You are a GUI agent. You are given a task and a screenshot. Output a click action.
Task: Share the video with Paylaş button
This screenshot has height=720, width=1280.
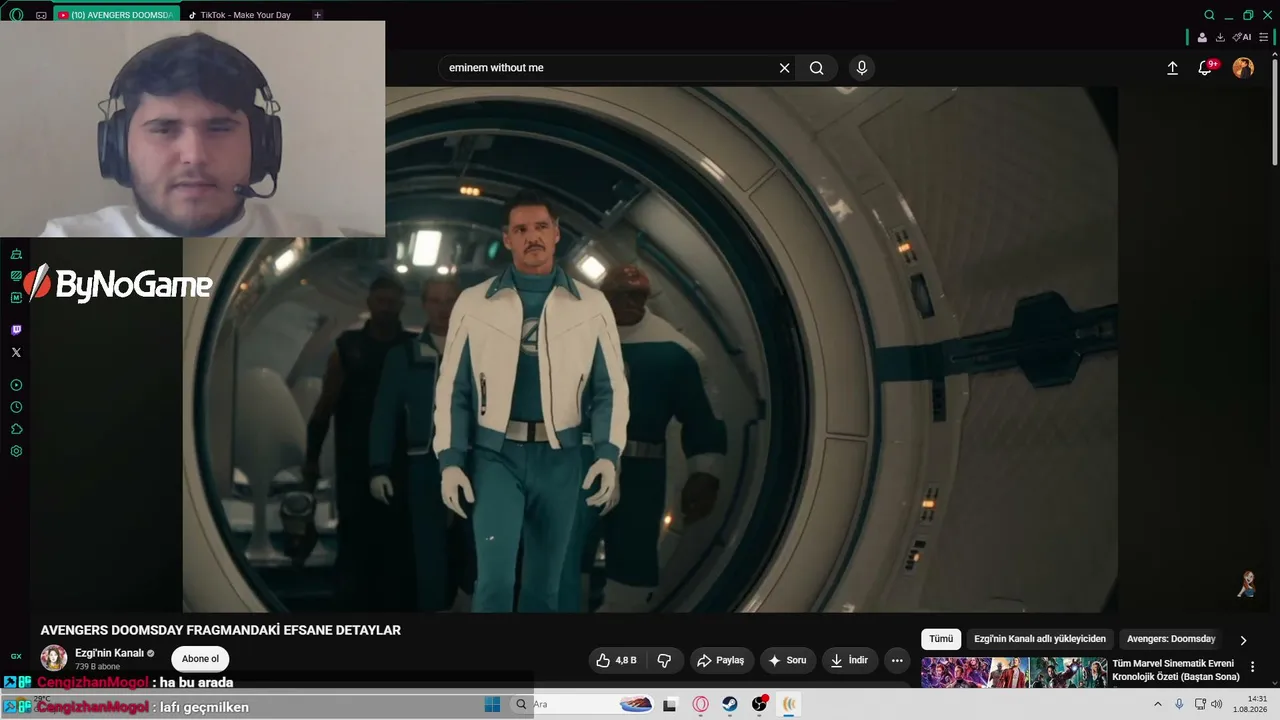point(721,660)
